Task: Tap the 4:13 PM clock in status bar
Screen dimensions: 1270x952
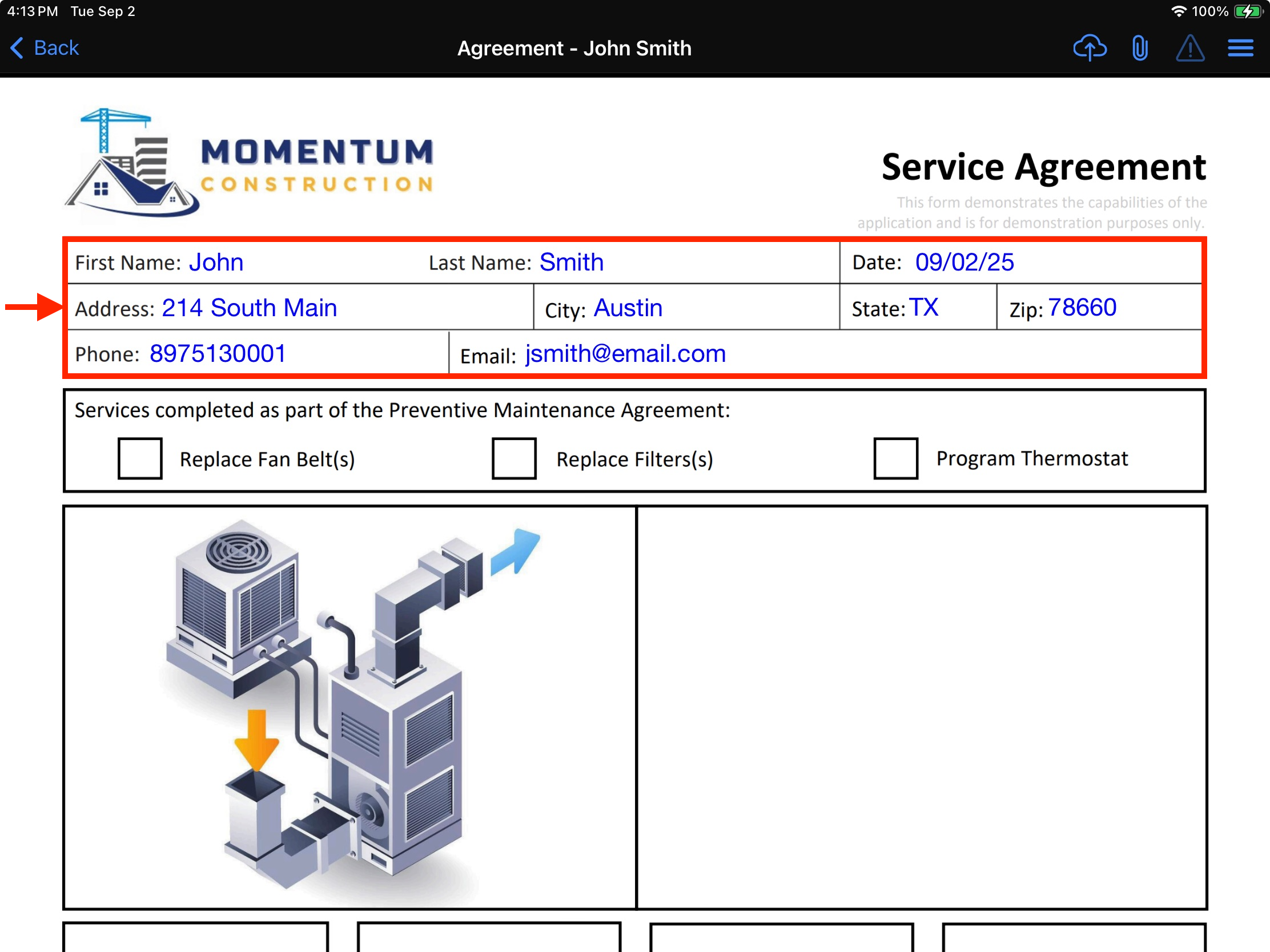Action: click(32, 11)
